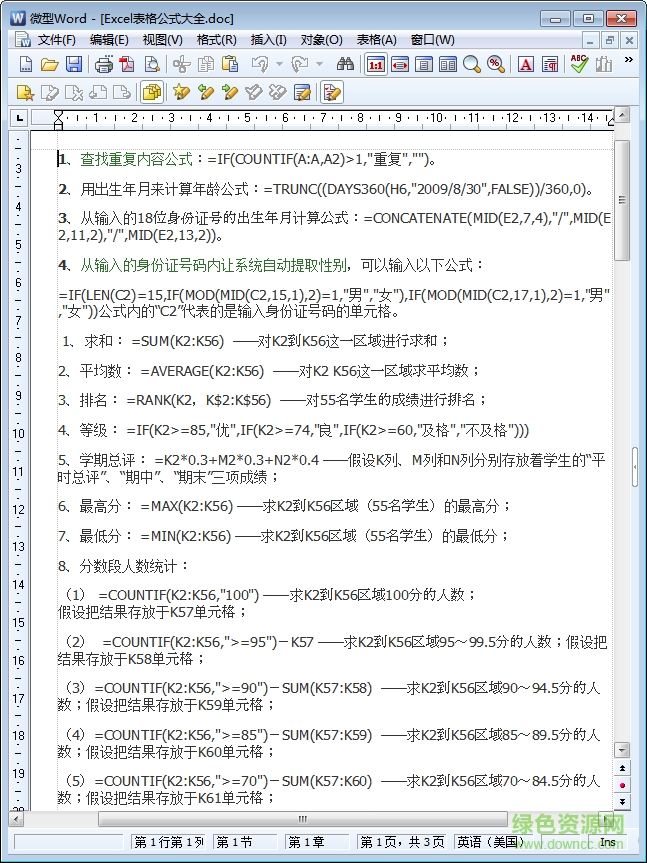Image resolution: width=647 pixels, height=863 pixels.
Task: Expand toolbar overflow chevron
Action: [628, 59]
